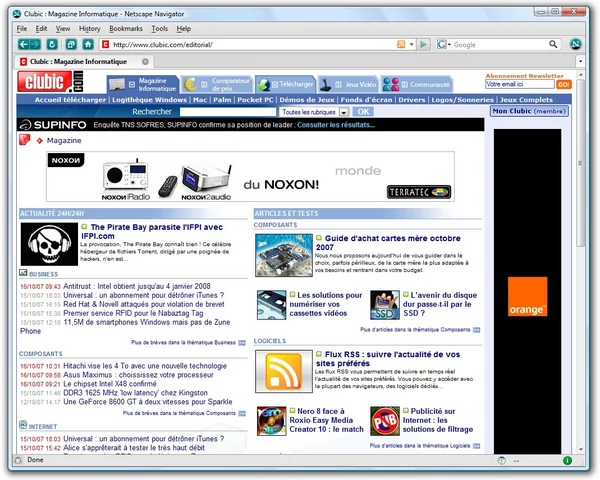Open the address bar history dropdown arrow
The width and height of the screenshot is (600, 480).
[411, 44]
